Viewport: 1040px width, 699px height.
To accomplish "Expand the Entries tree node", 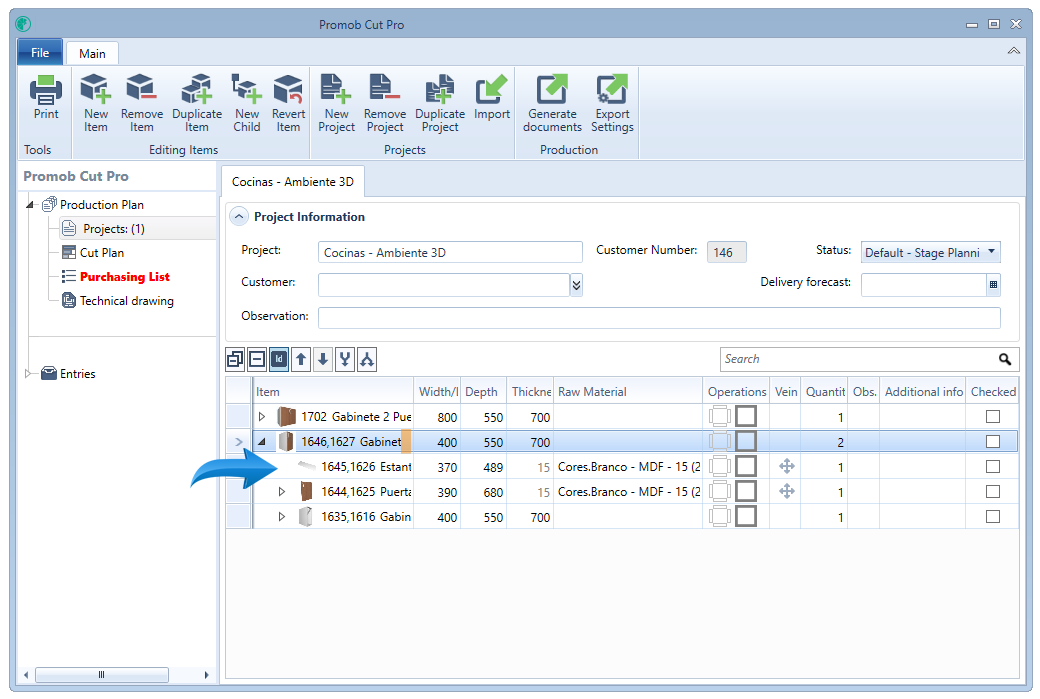I will click(x=28, y=373).
